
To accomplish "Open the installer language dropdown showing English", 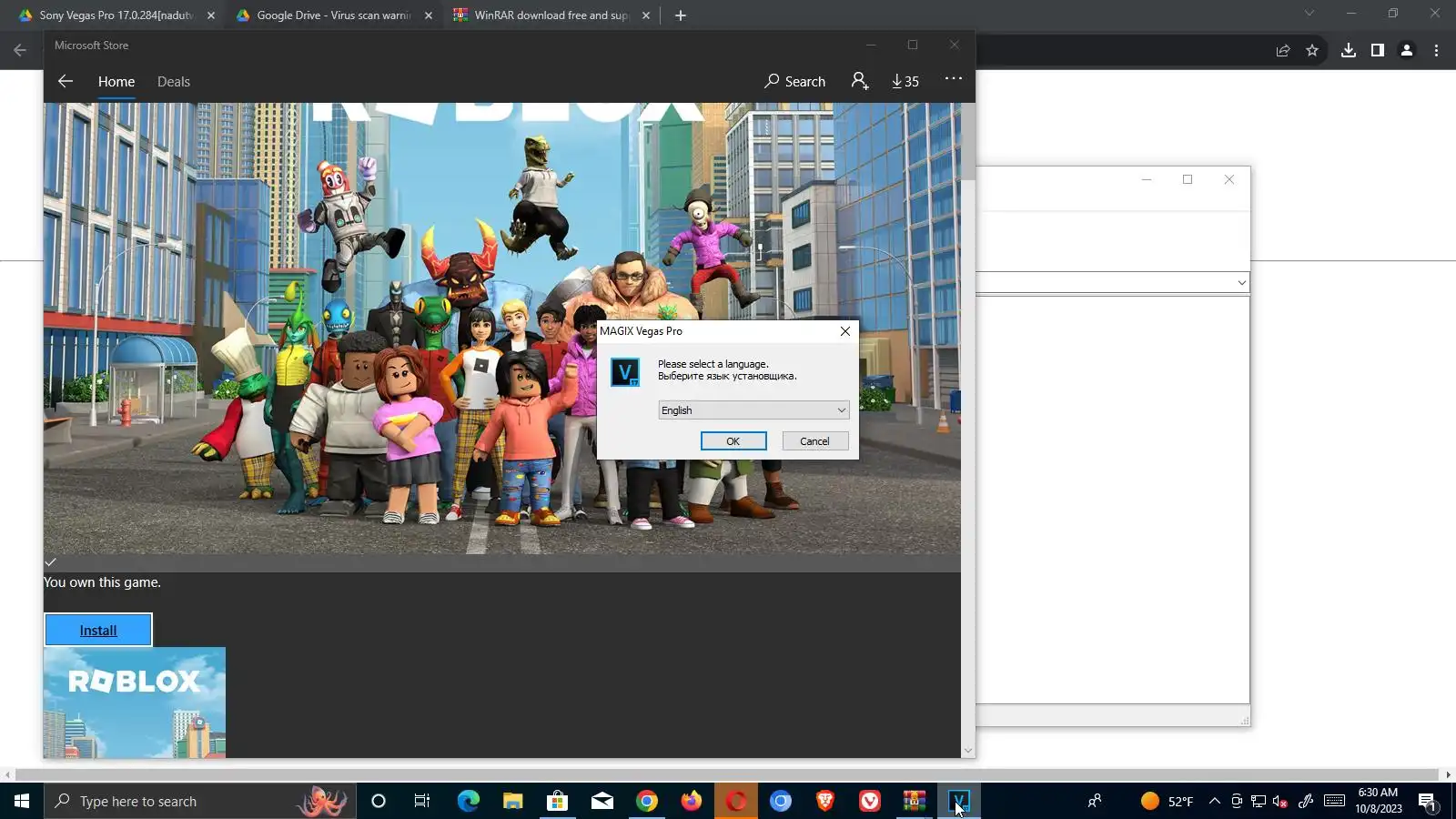I will (753, 410).
